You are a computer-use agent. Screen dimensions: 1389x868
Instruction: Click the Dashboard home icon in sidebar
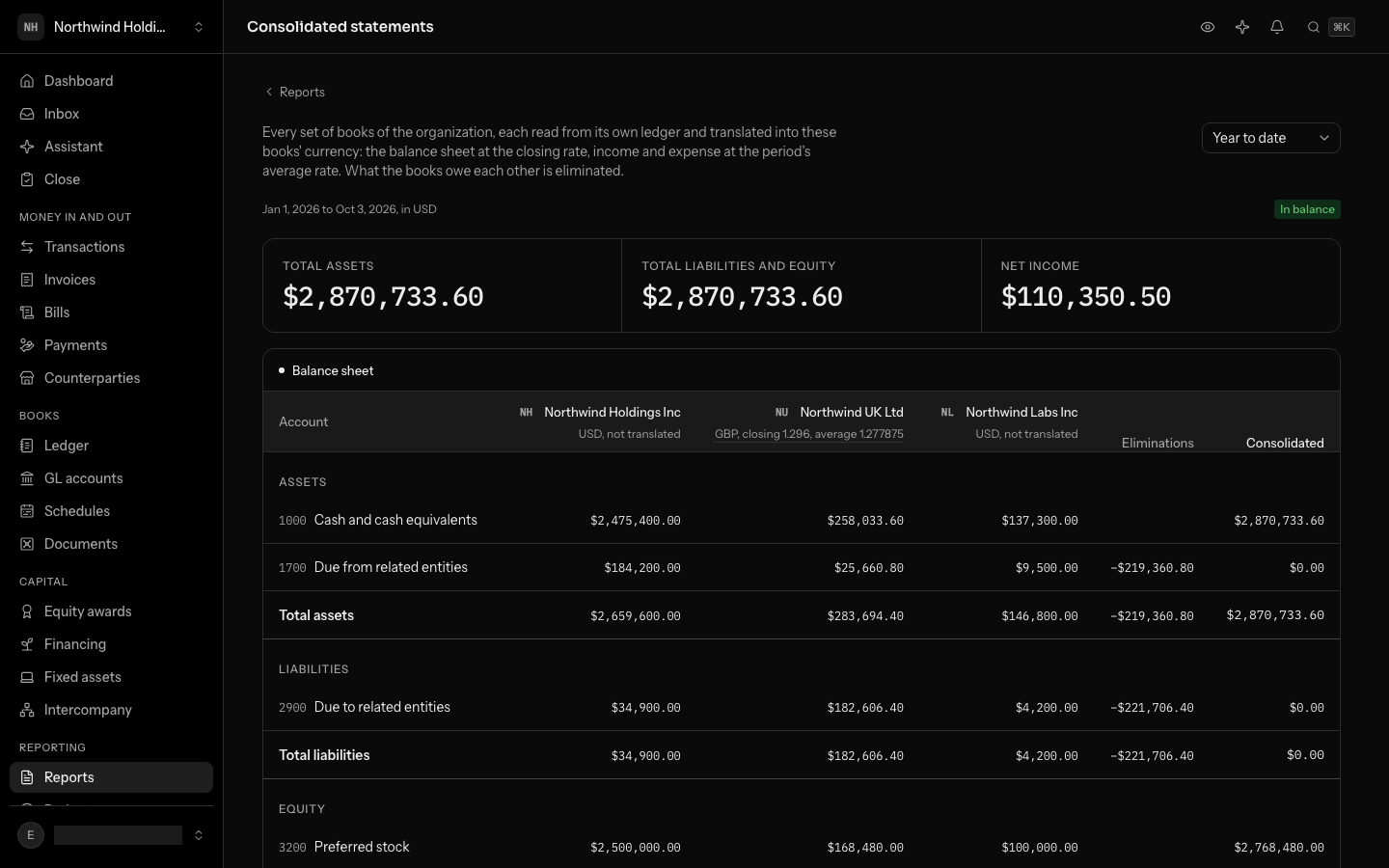(x=27, y=81)
